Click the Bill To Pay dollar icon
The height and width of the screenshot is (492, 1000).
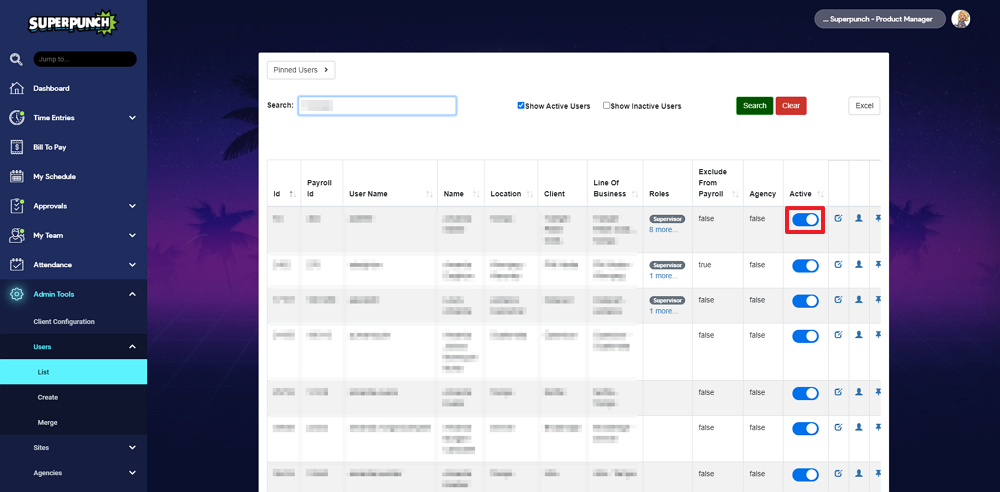coord(17,147)
